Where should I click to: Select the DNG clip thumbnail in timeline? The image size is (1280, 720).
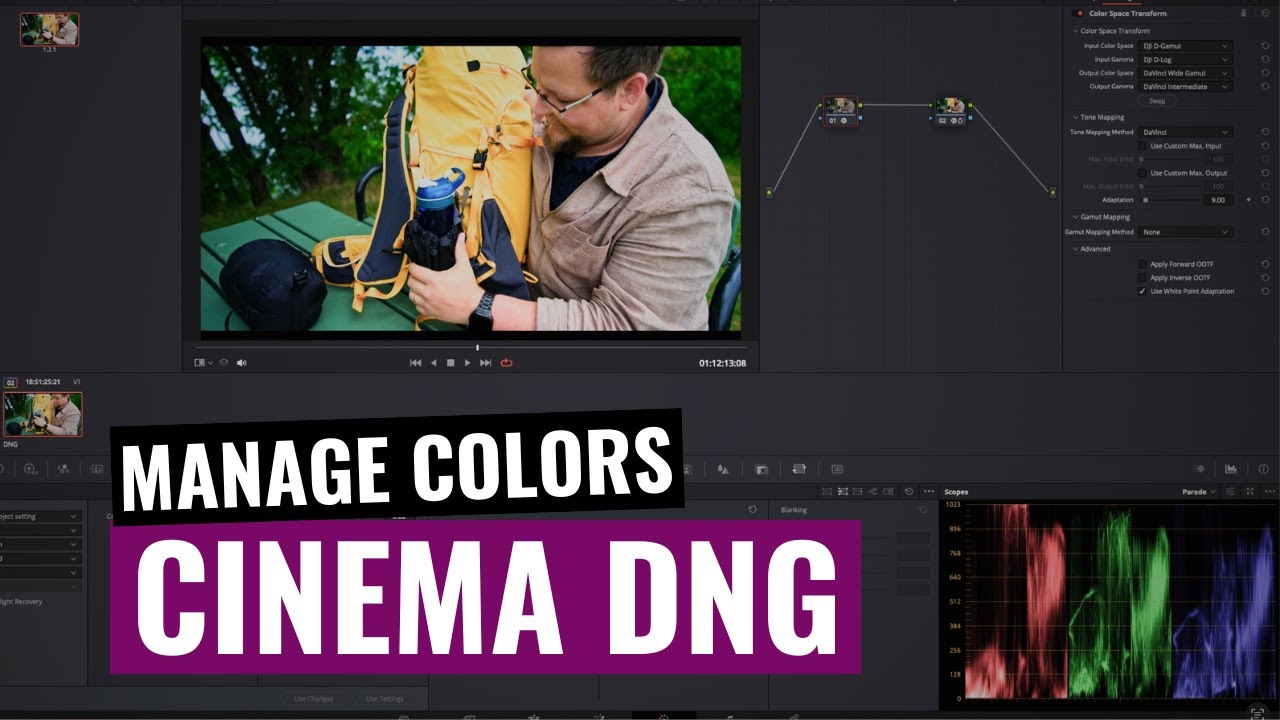click(x=42, y=414)
